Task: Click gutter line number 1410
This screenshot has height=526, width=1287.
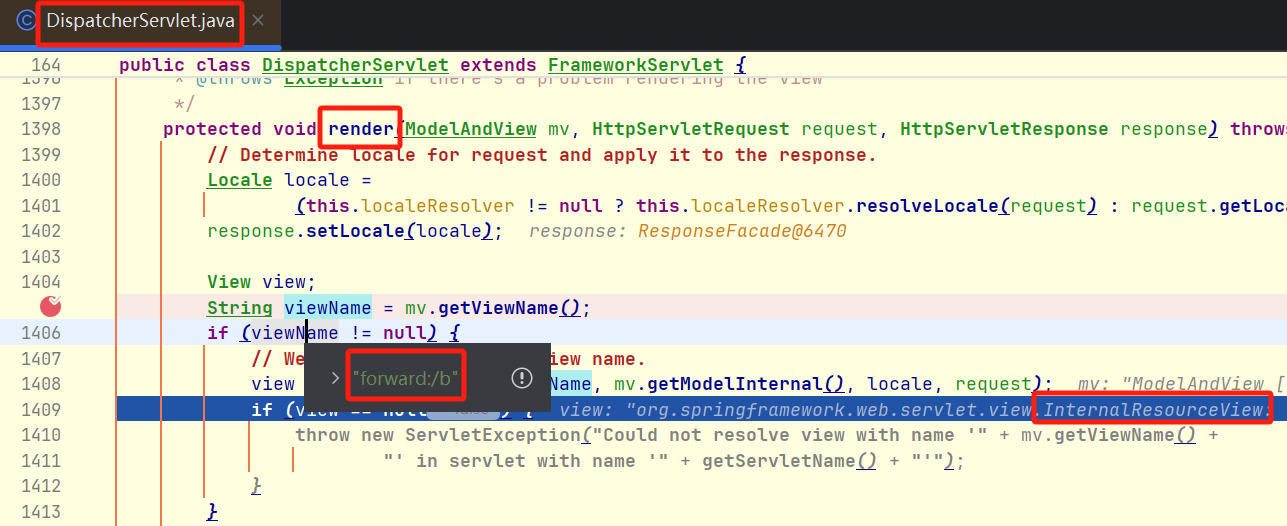Action: [x=40, y=435]
